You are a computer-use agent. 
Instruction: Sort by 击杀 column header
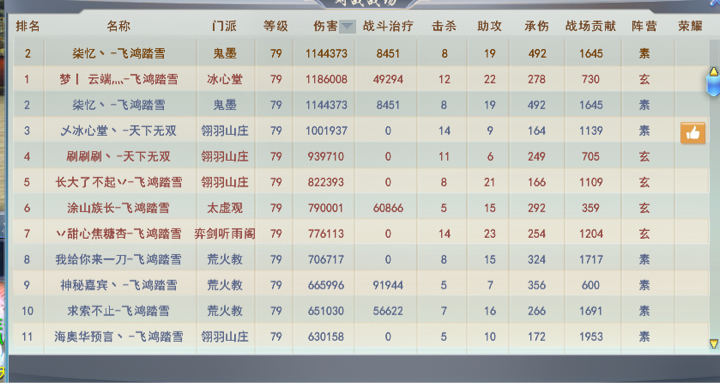click(444, 26)
